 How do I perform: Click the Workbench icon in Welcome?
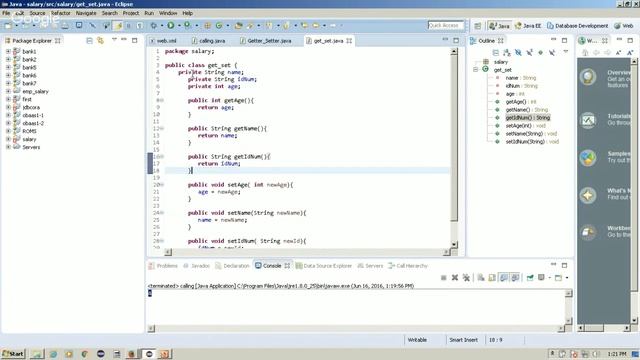(588, 232)
